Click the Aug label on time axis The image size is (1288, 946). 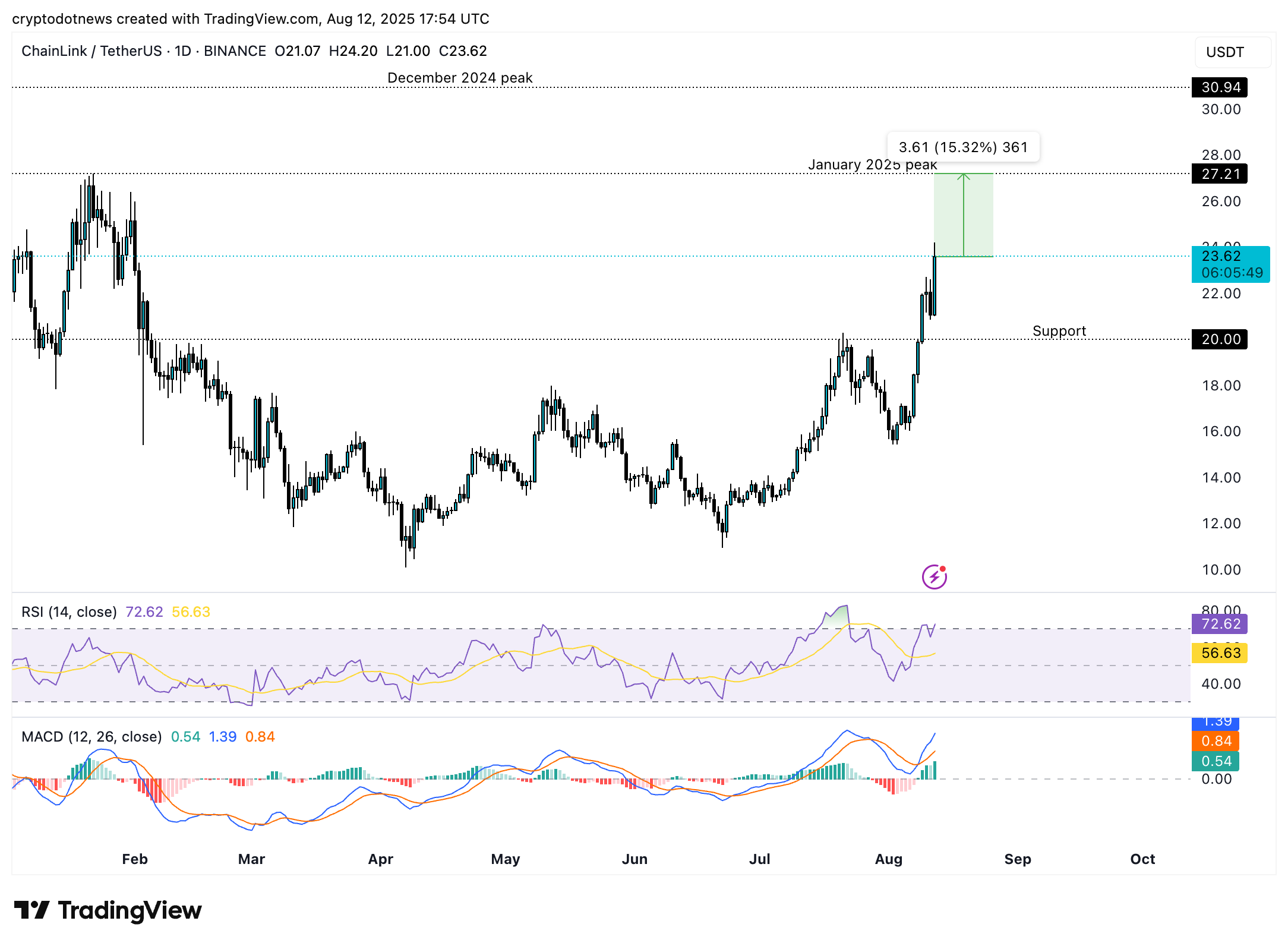click(888, 859)
